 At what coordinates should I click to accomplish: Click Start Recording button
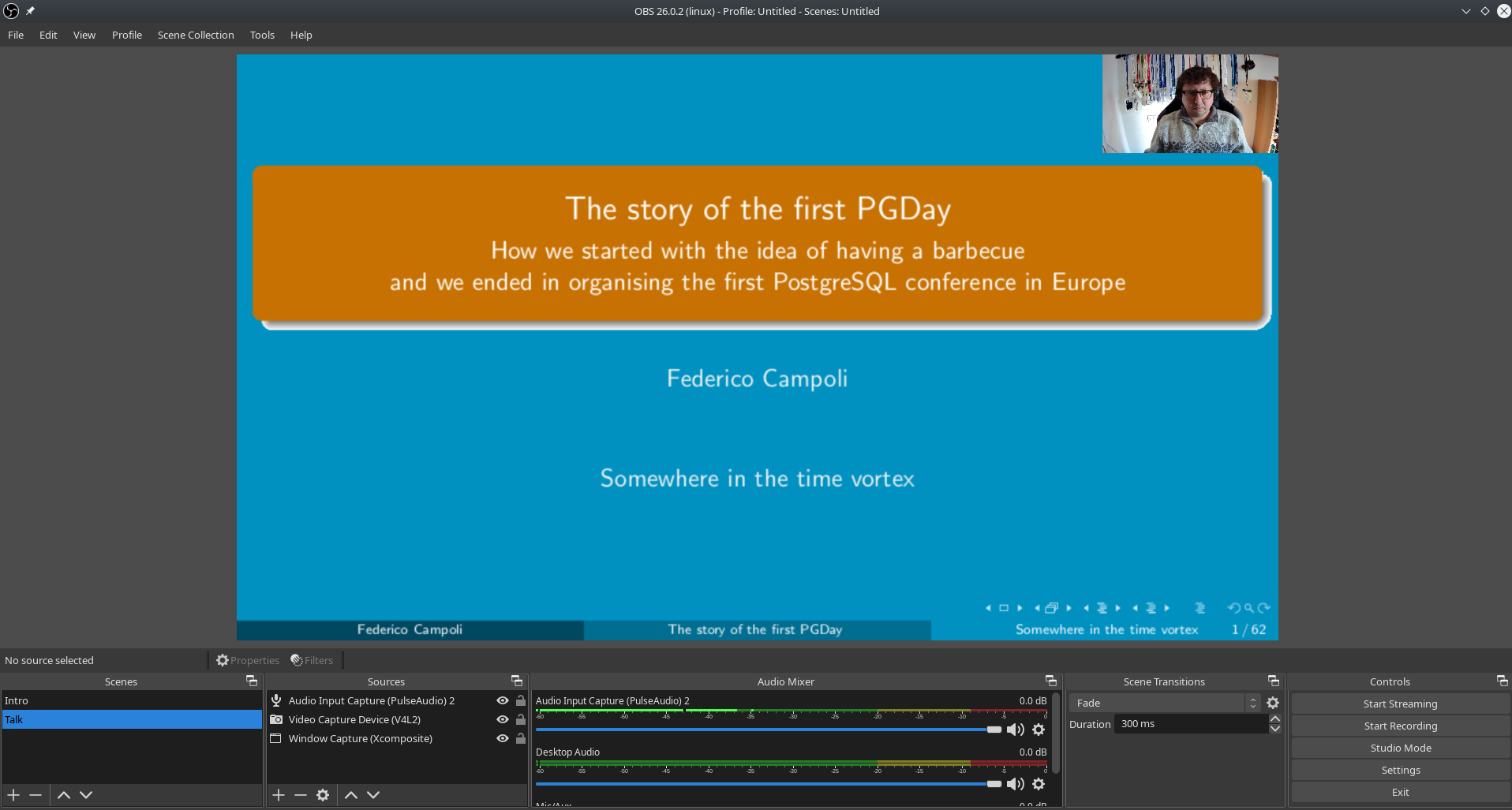(1400, 726)
